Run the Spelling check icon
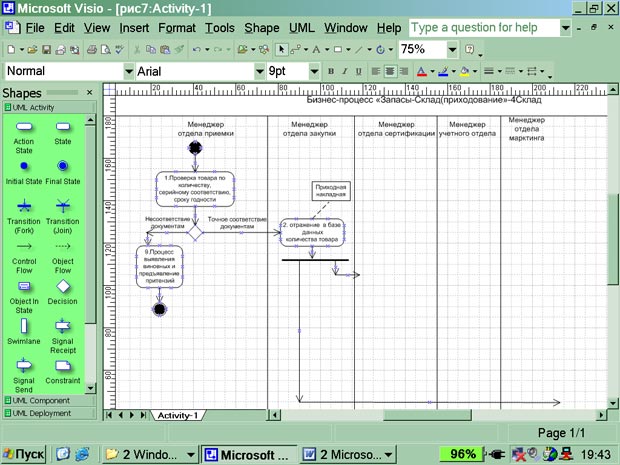620x465 pixels. 119,50
